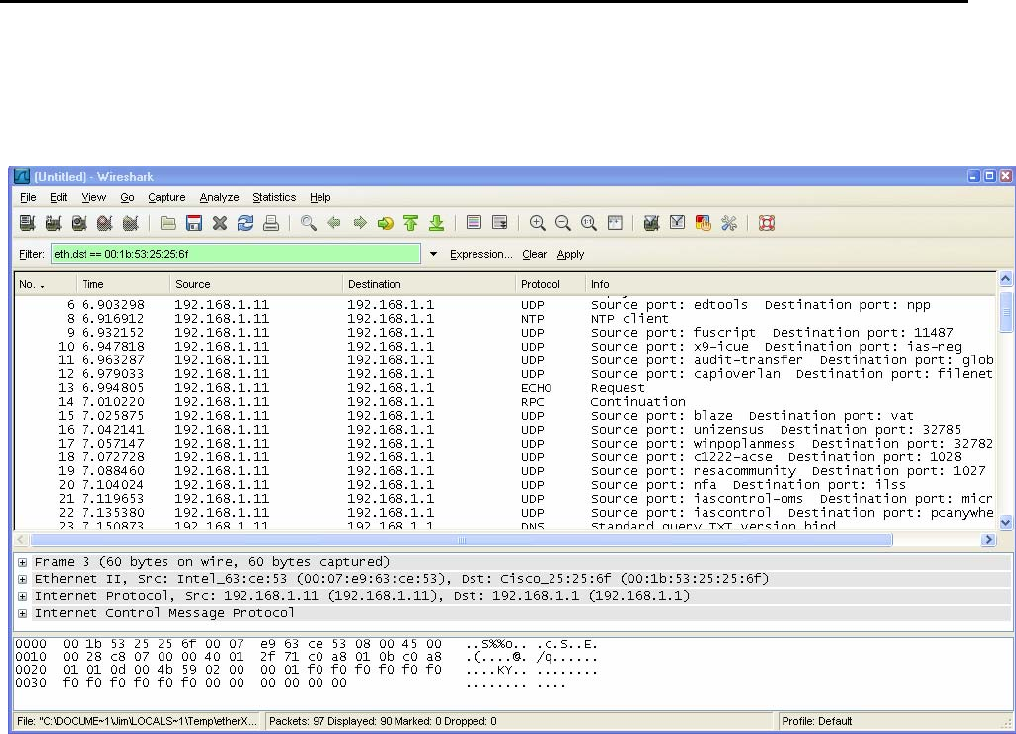Go to a specific packet number

(x=386, y=224)
